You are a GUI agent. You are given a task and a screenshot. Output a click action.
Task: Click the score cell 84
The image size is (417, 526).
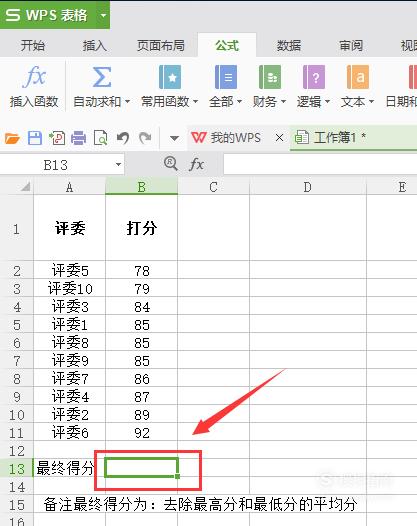click(x=142, y=306)
